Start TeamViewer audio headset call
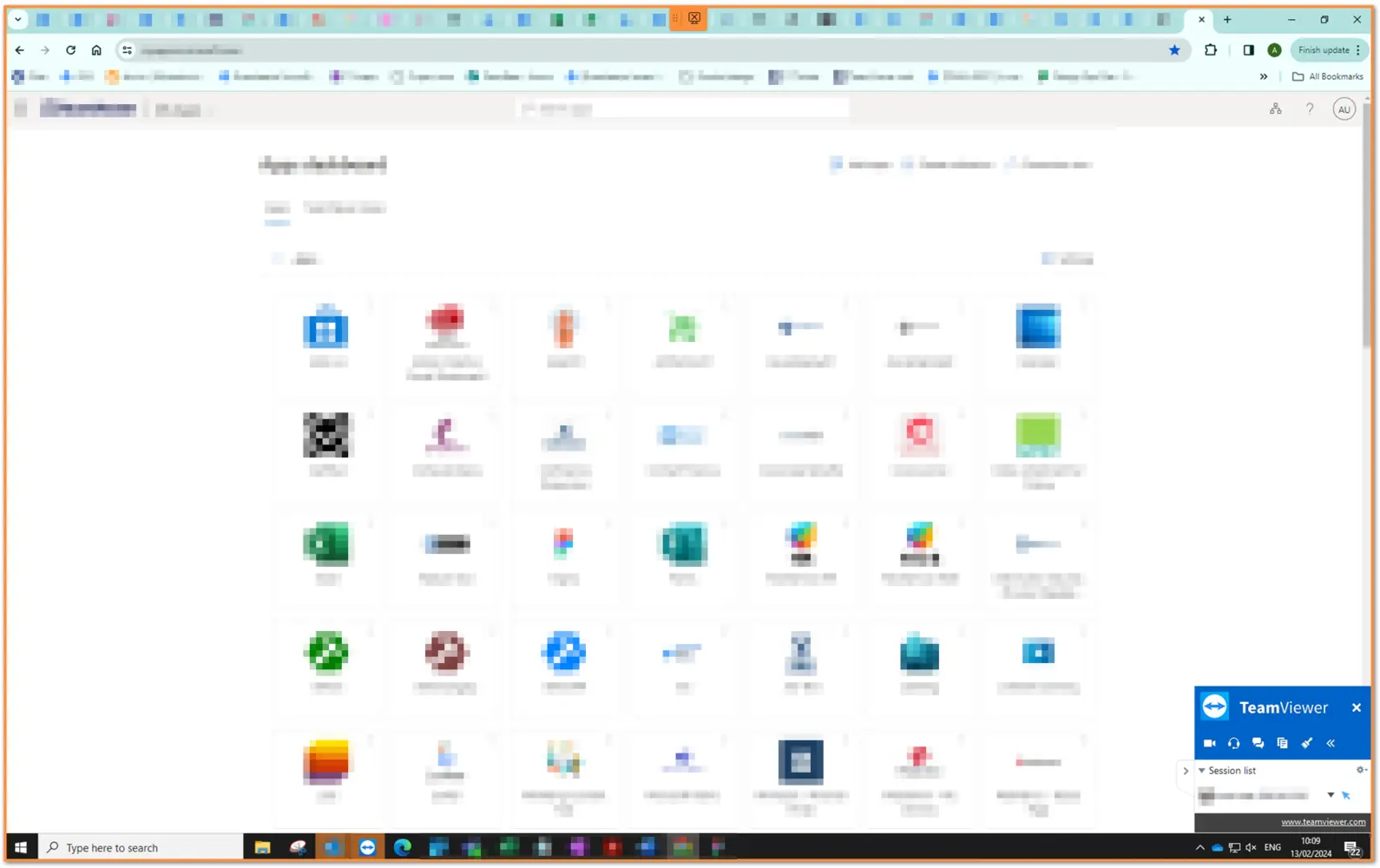 click(x=1233, y=743)
